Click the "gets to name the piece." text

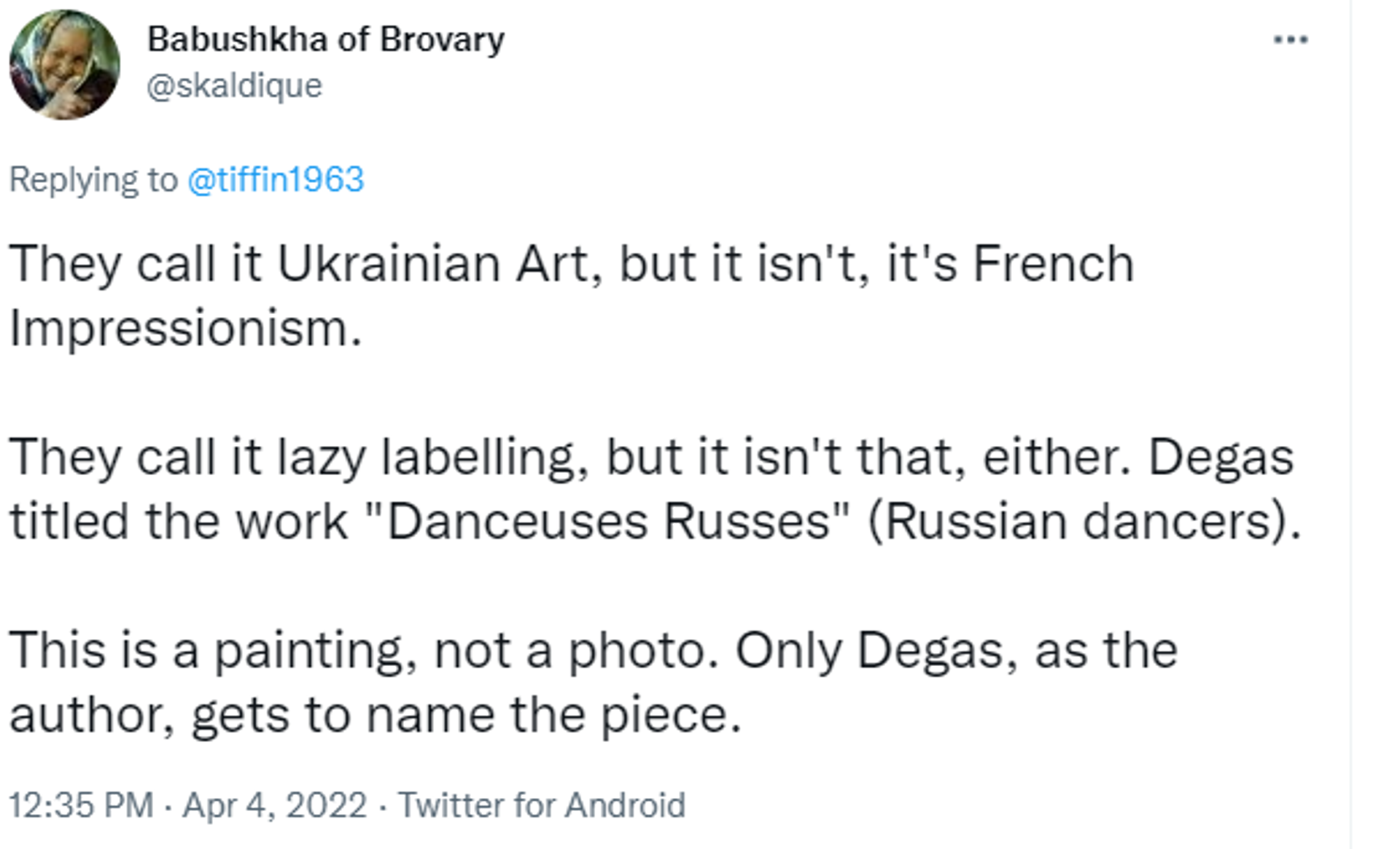466,715
